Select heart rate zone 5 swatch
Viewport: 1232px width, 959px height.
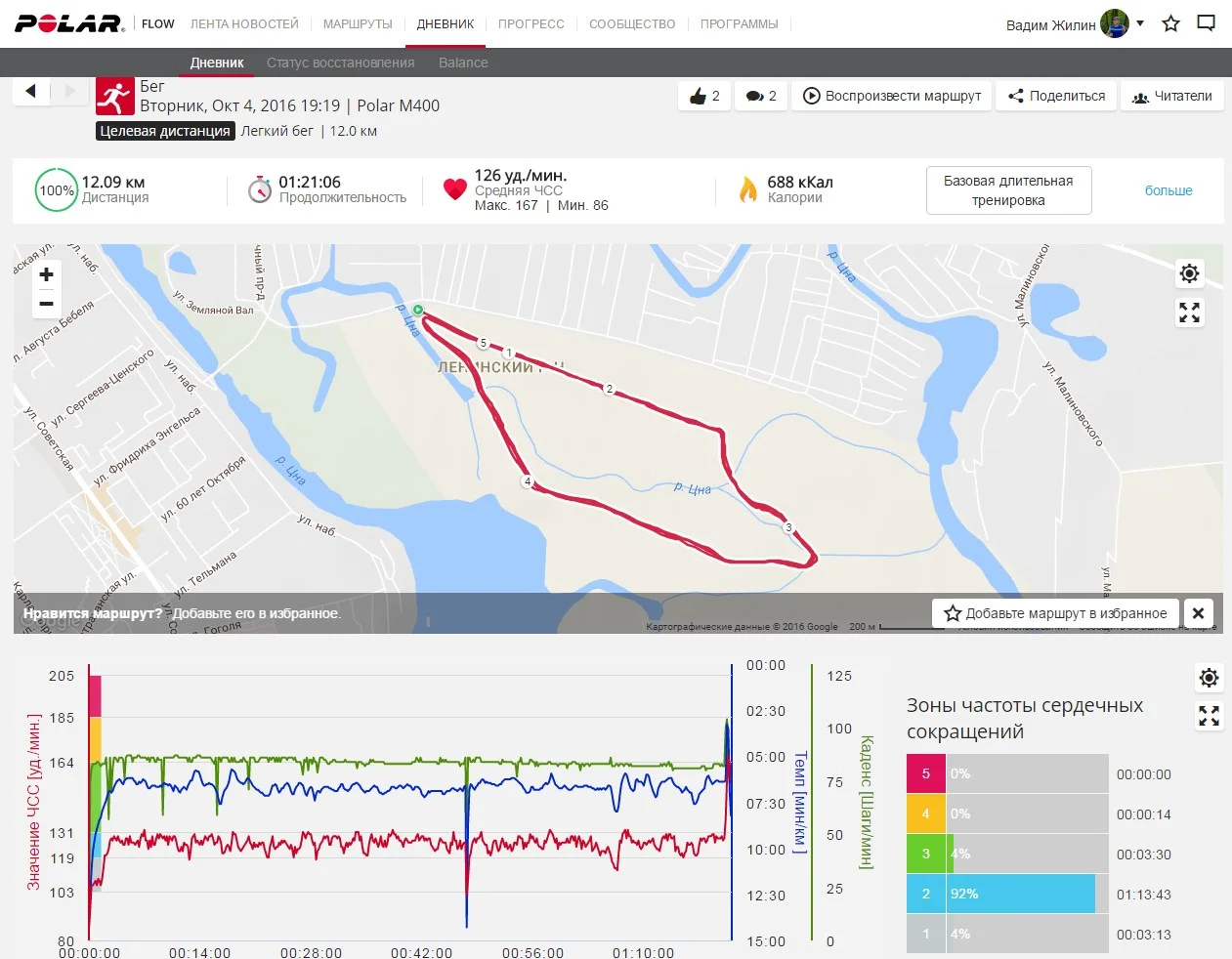(x=926, y=773)
